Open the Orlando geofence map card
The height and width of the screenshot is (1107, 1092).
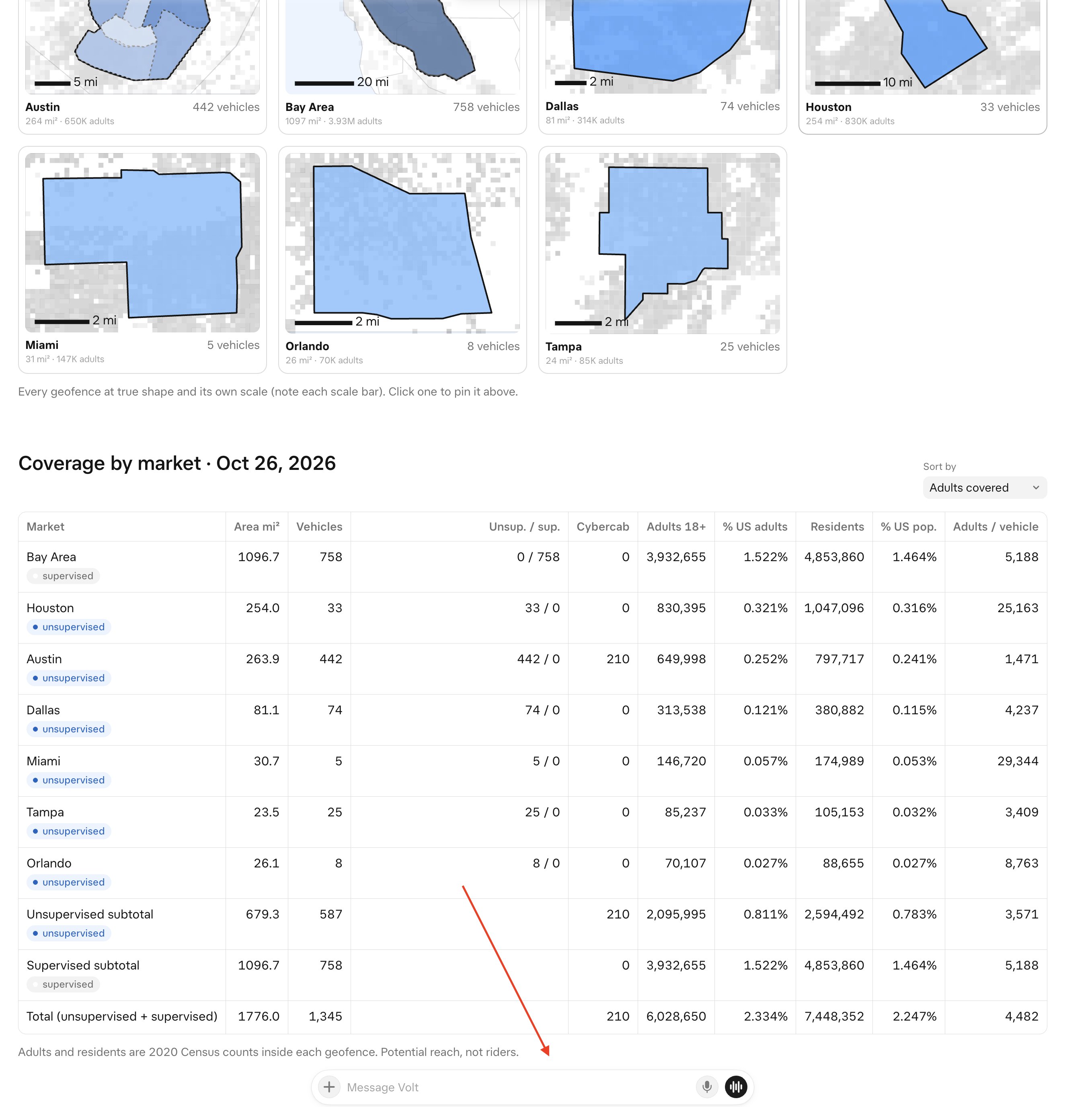point(402,260)
